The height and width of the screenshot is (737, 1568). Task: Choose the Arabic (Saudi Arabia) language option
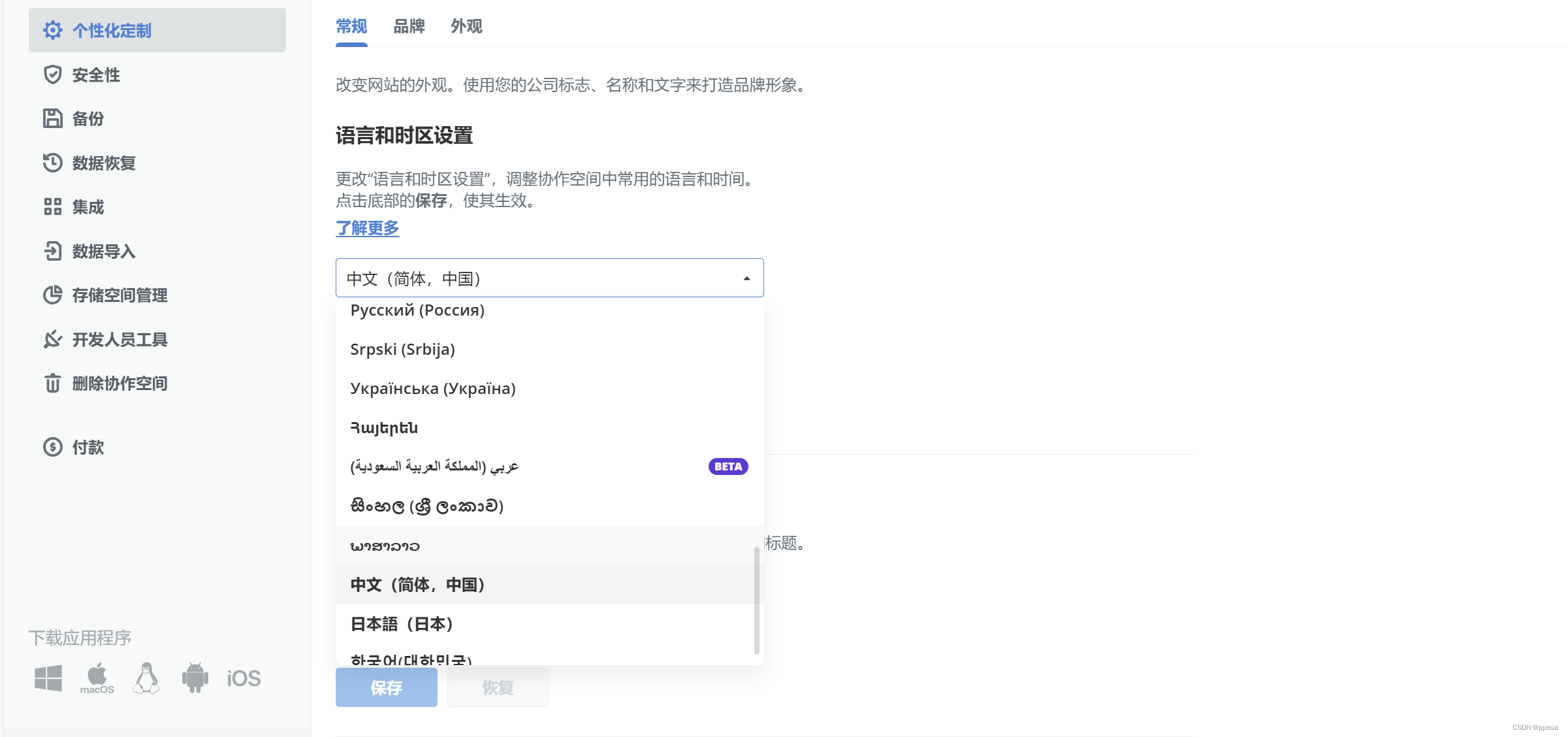549,467
